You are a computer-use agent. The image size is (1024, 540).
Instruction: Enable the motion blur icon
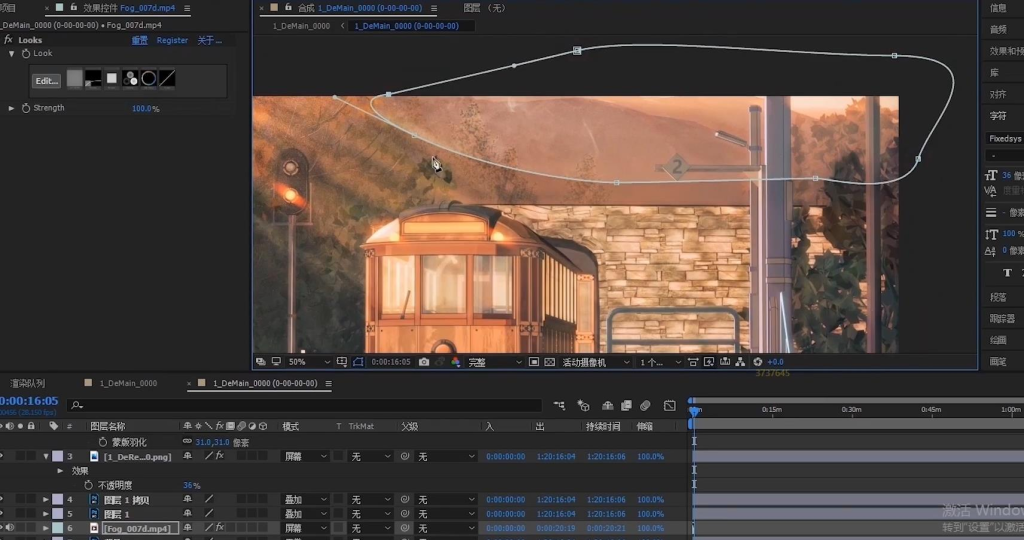[645, 405]
